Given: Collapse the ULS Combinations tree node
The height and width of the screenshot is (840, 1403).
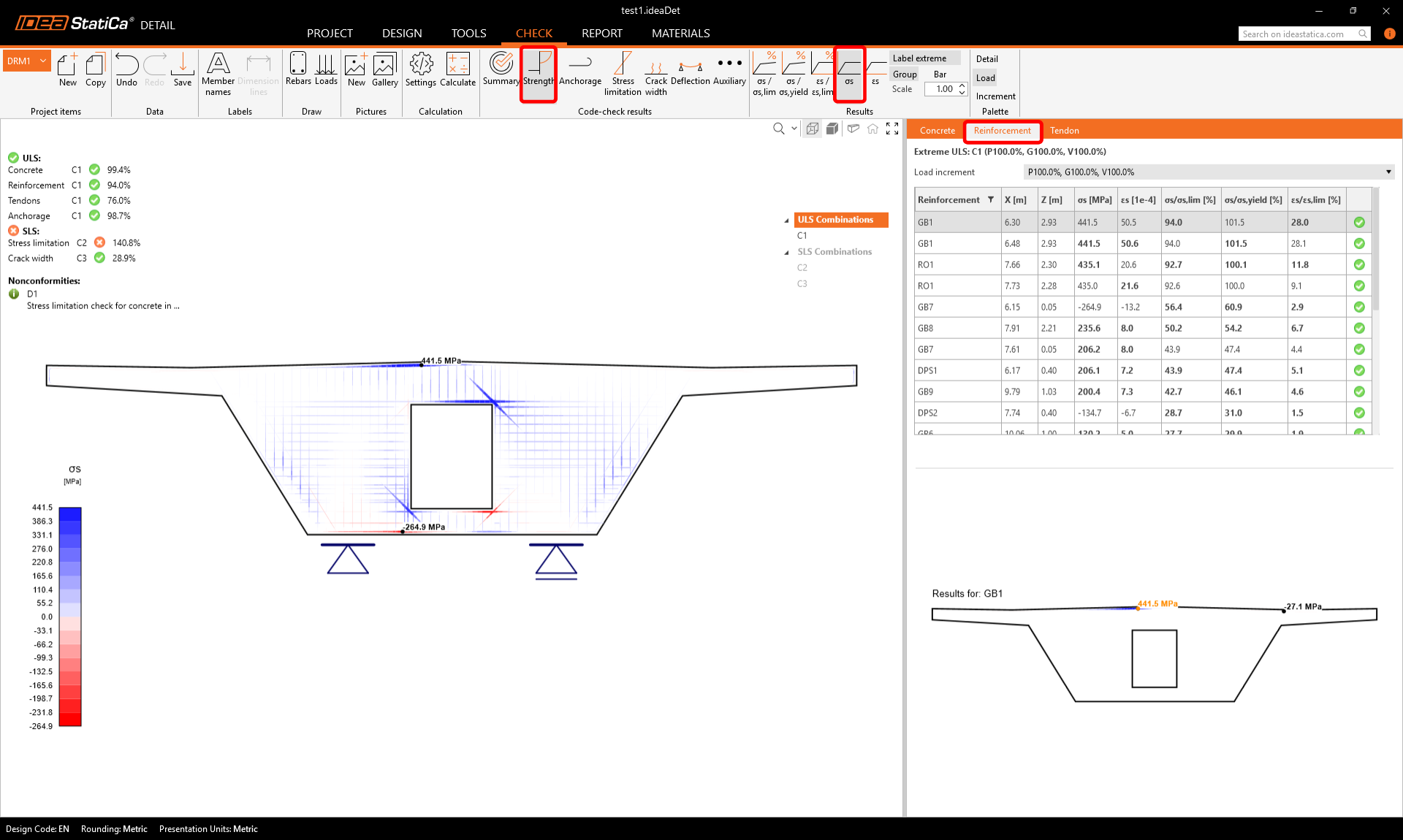Looking at the screenshot, I should (x=787, y=221).
